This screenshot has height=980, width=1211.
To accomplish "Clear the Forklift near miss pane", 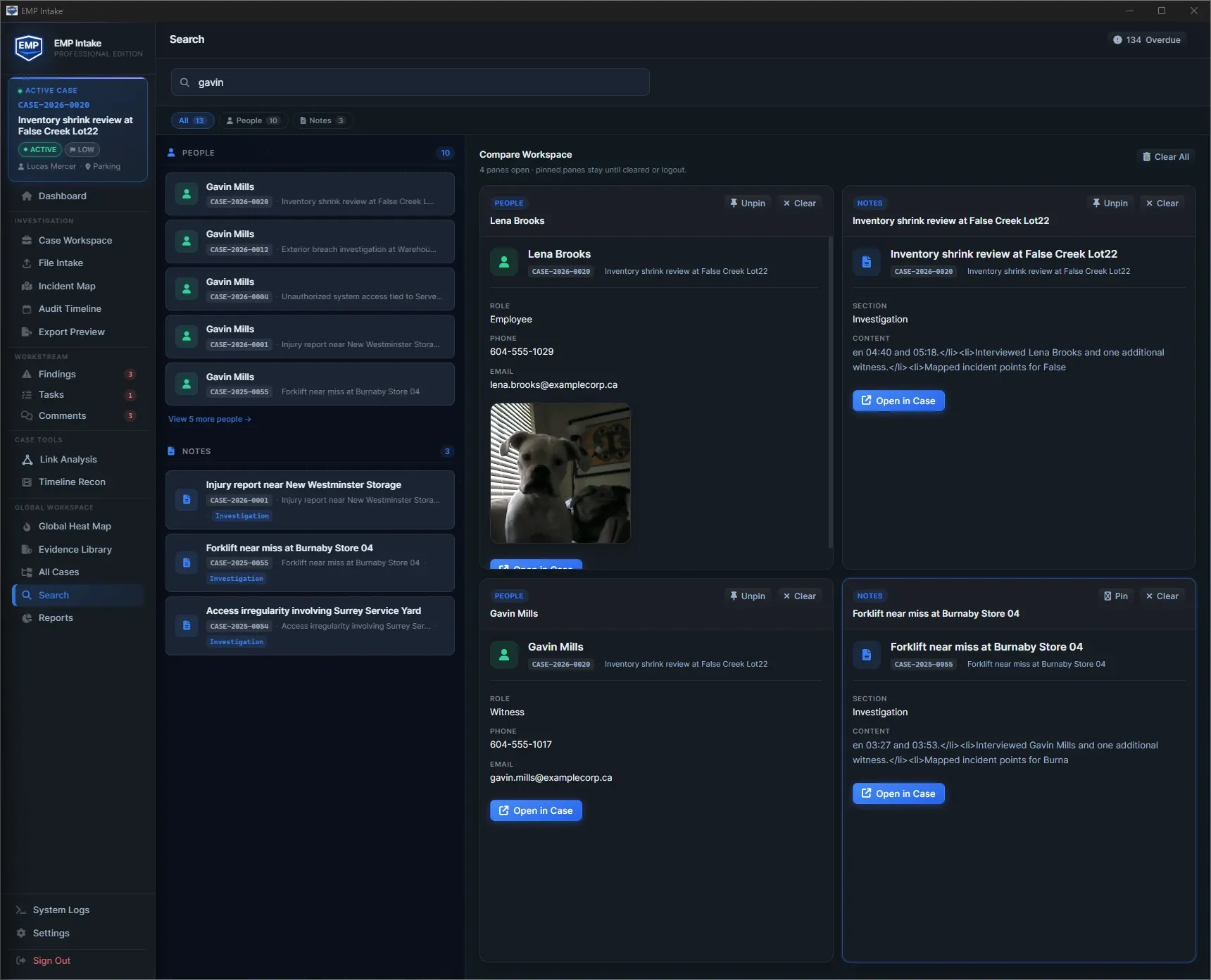I will pos(1162,596).
